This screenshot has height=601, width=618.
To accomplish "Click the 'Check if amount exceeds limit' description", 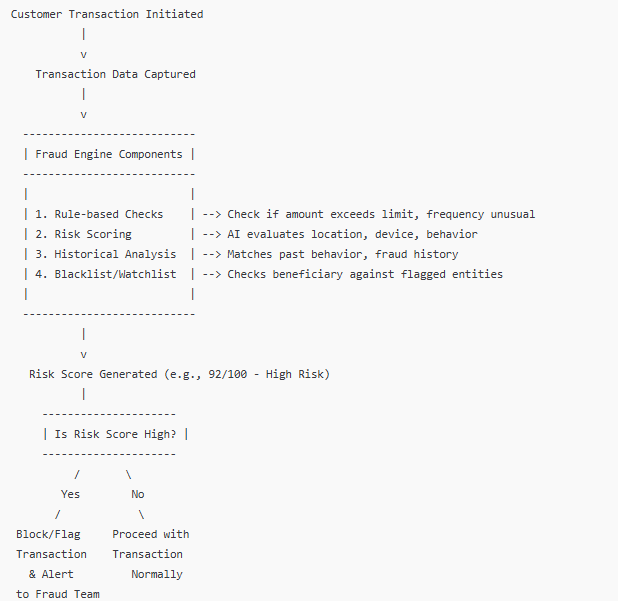I will [322, 214].
